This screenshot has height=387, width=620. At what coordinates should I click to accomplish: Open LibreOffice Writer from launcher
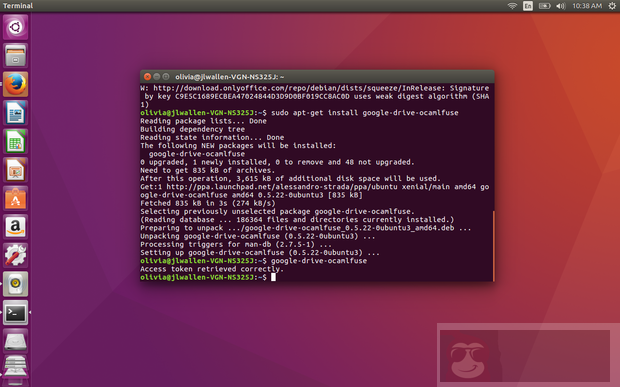click(15, 113)
